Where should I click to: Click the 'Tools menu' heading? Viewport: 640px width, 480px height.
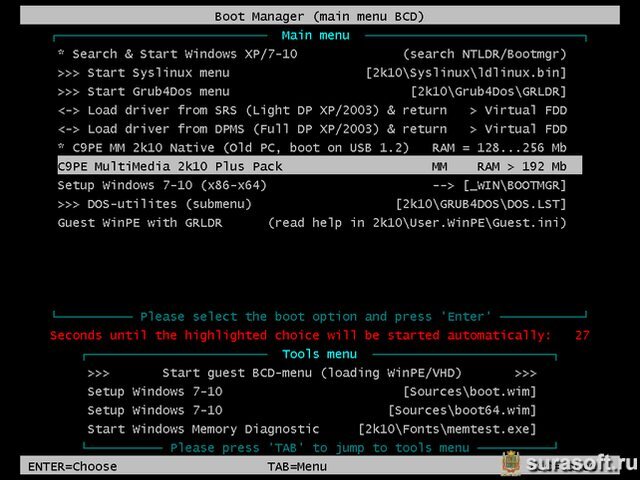point(319,354)
